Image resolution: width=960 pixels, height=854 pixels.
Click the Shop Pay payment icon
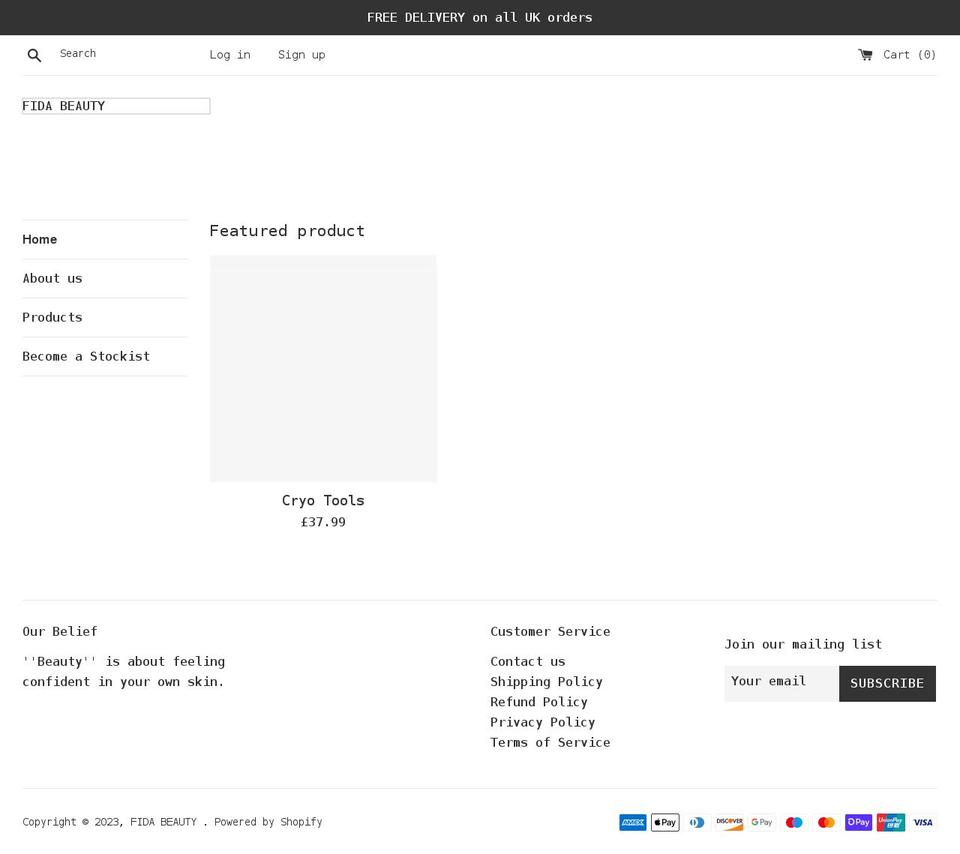[x=858, y=822]
